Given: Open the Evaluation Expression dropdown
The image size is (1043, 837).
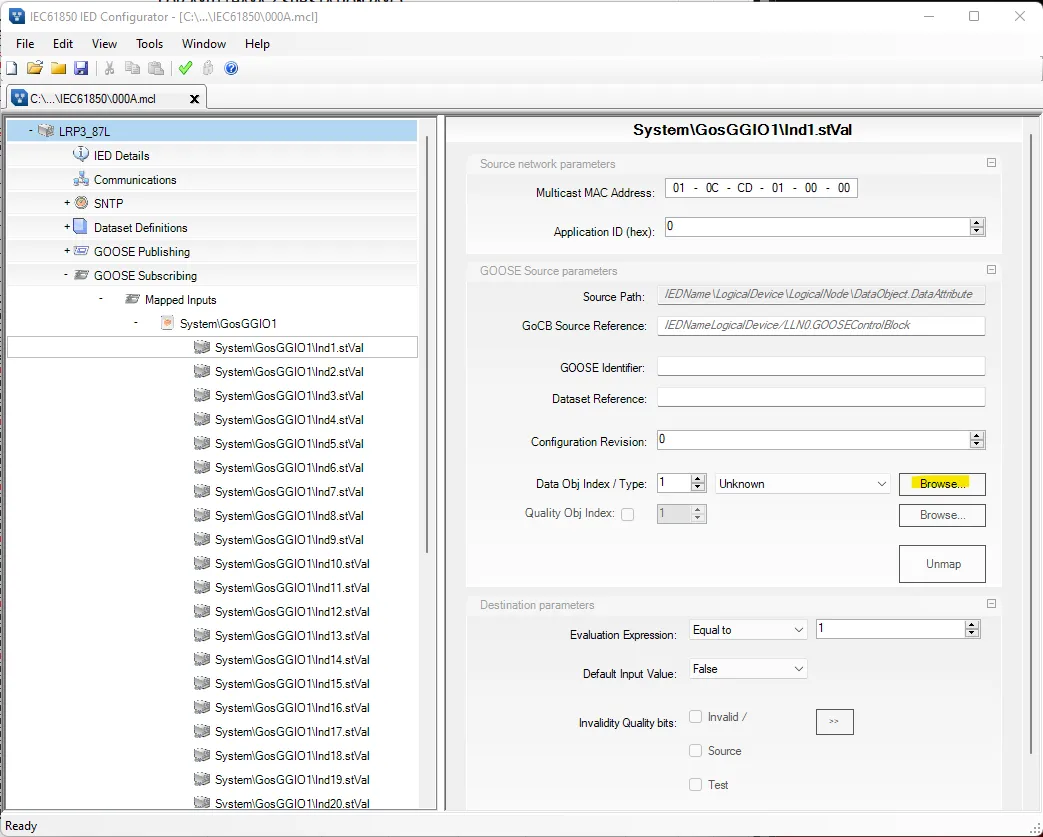Looking at the screenshot, I should coord(748,629).
